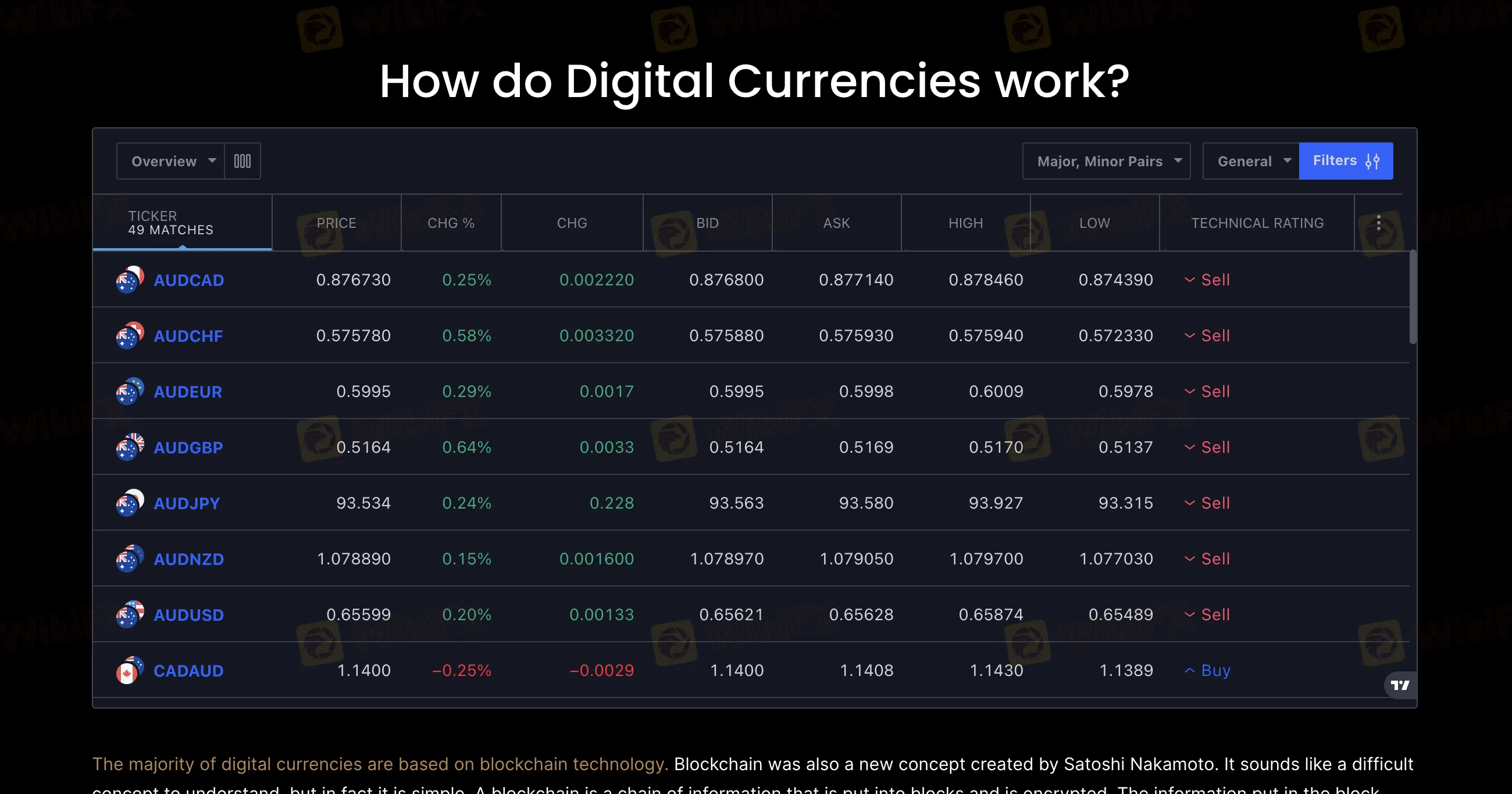This screenshot has height=794, width=1512.
Task: Open the General dropdown
Action: pyautogui.click(x=1250, y=160)
